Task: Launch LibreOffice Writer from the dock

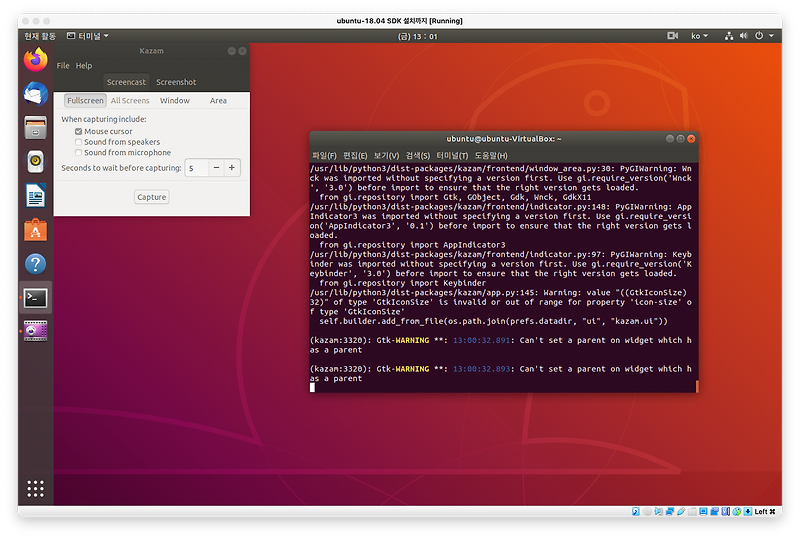Action: click(x=35, y=195)
